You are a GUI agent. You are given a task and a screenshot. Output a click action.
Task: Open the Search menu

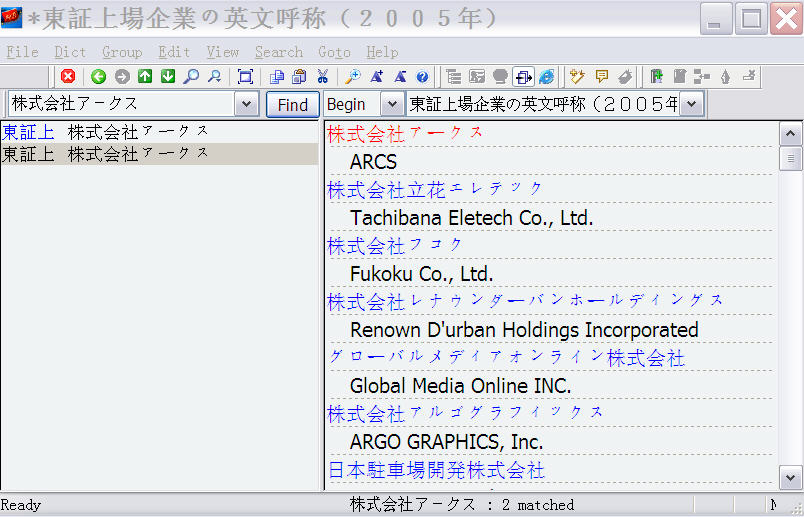(x=278, y=52)
